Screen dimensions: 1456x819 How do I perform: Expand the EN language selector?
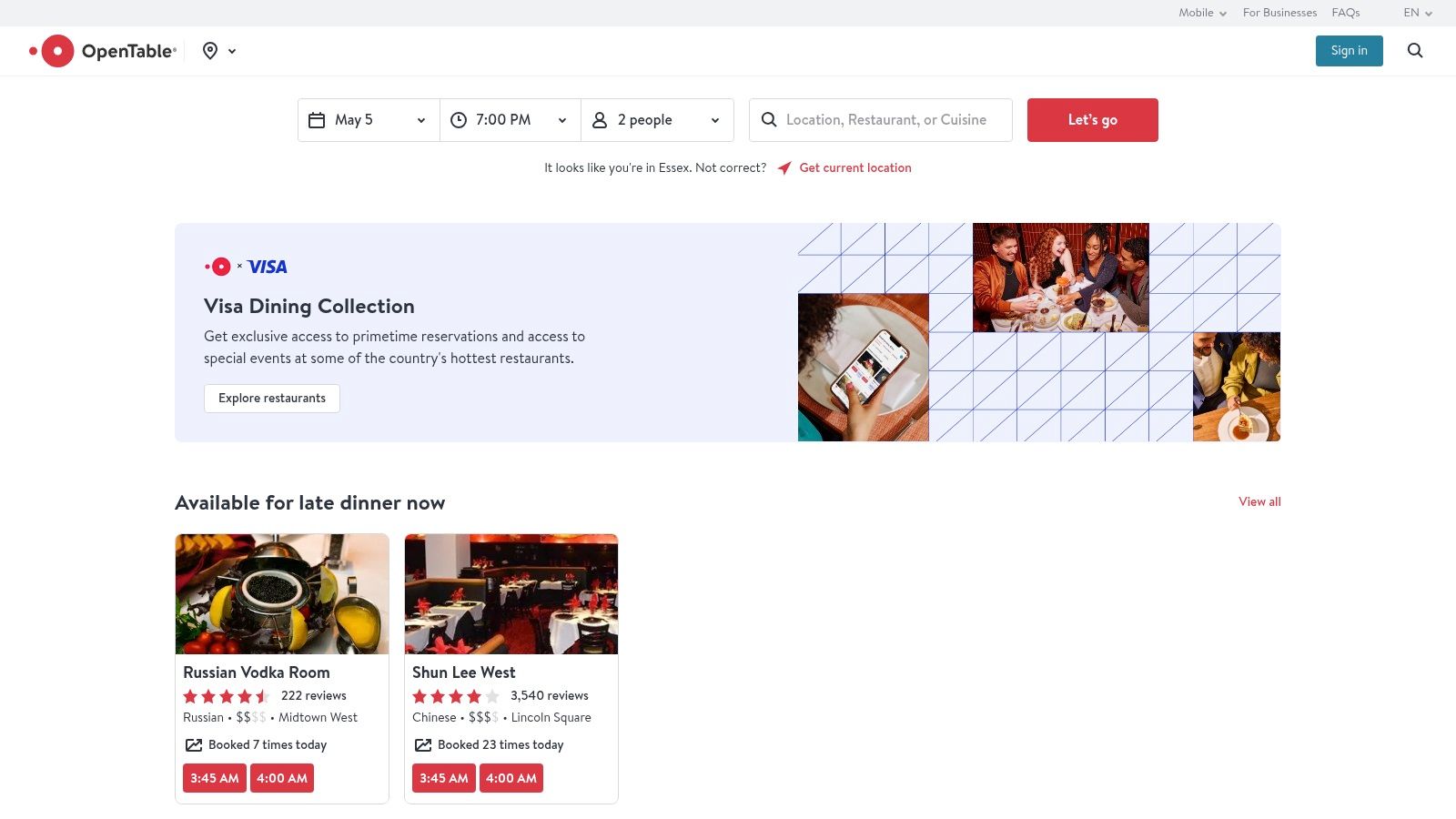(x=1418, y=13)
